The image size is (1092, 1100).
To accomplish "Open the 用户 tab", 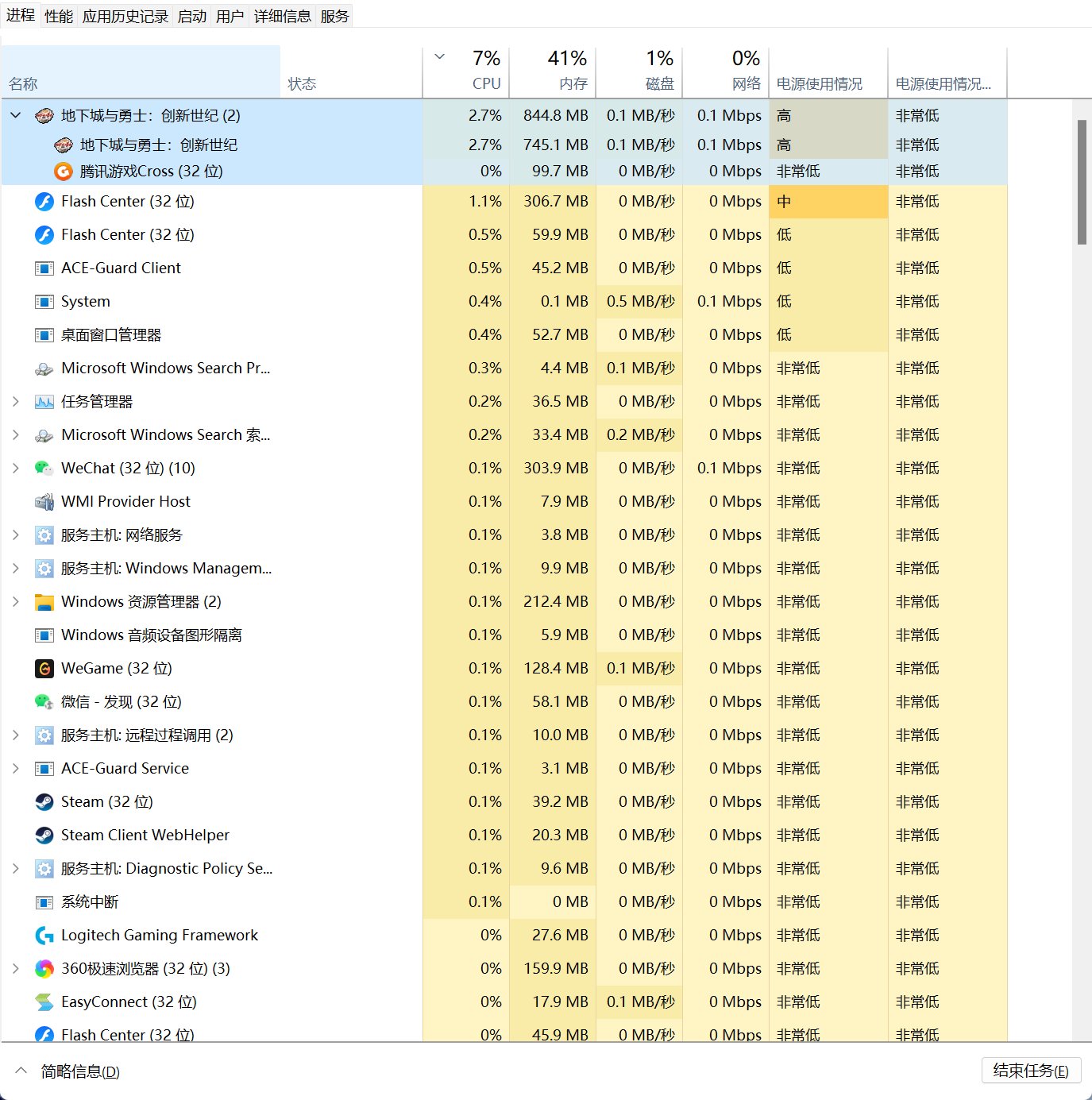I will click(230, 16).
